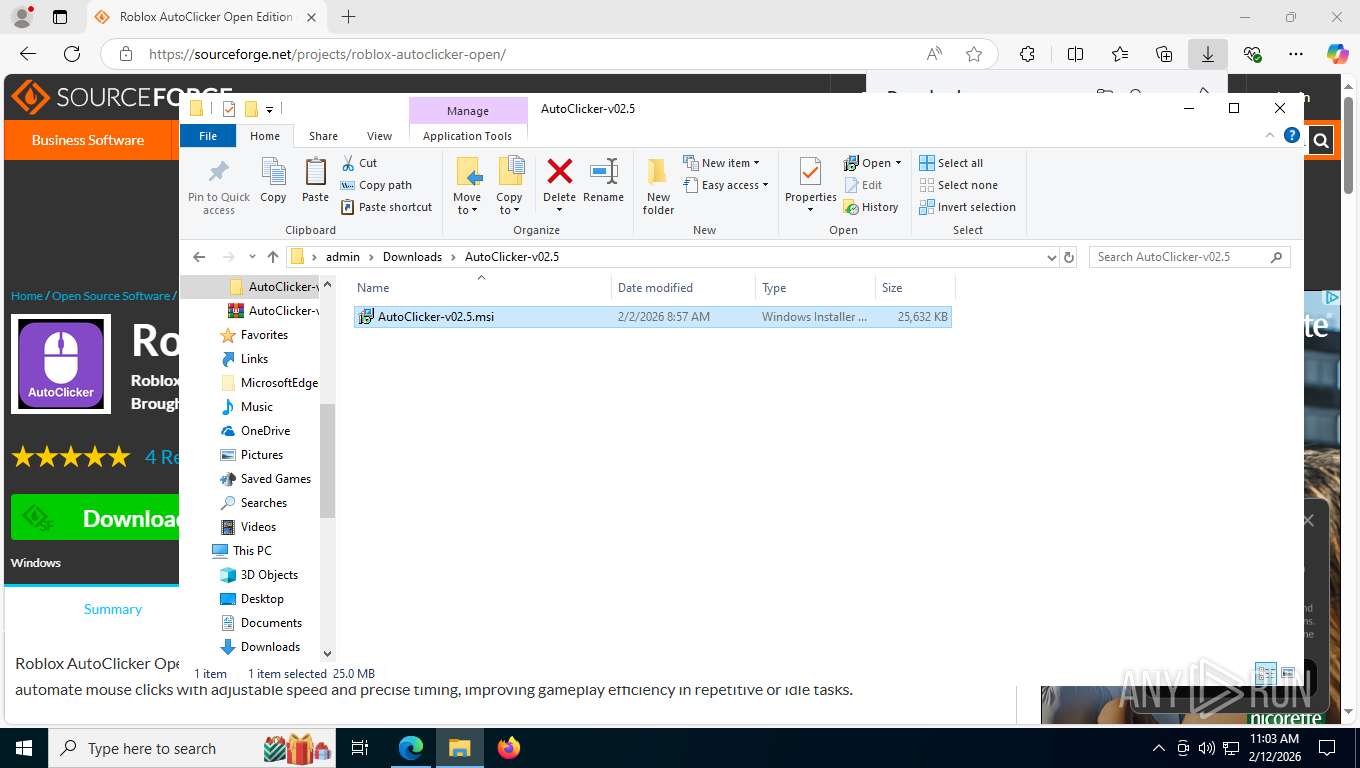Switch to large thumbnails view icon

1288,673
